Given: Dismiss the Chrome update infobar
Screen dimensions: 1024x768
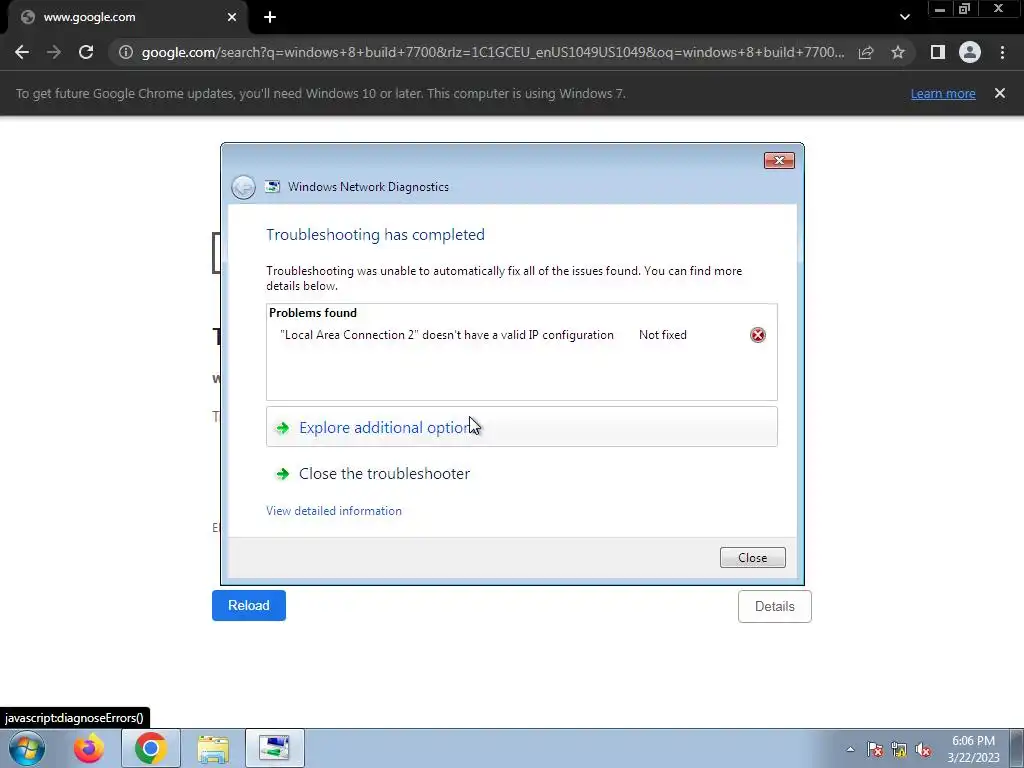Looking at the screenshot, I should click(1000, 93).
